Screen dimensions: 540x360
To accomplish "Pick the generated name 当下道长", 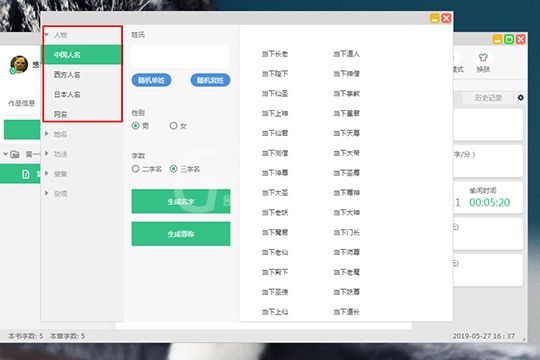I will 346,312.
